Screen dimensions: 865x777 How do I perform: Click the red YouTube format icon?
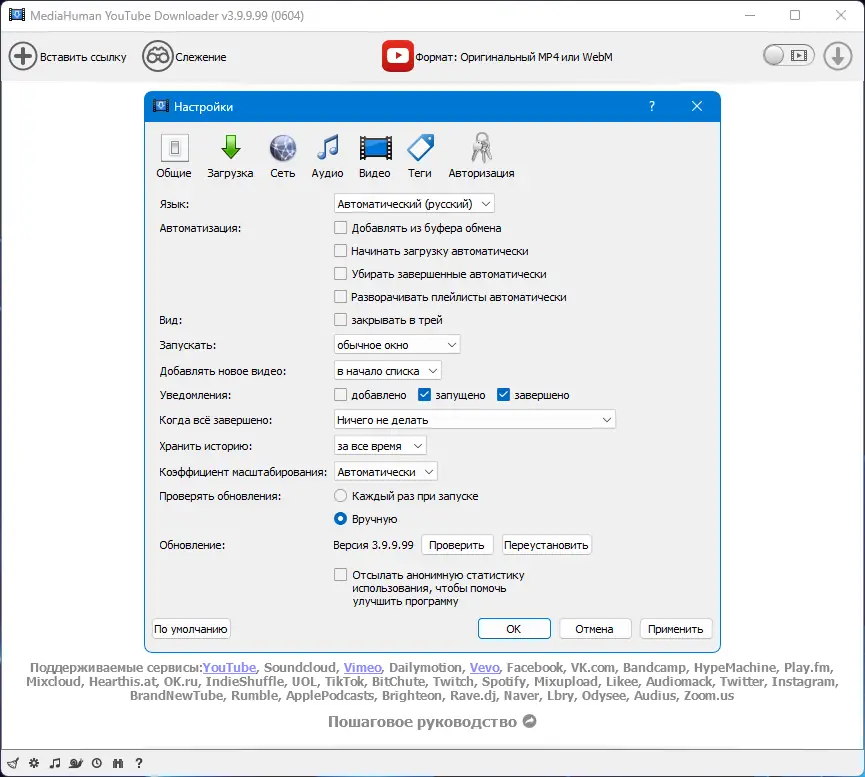point(397,56)
